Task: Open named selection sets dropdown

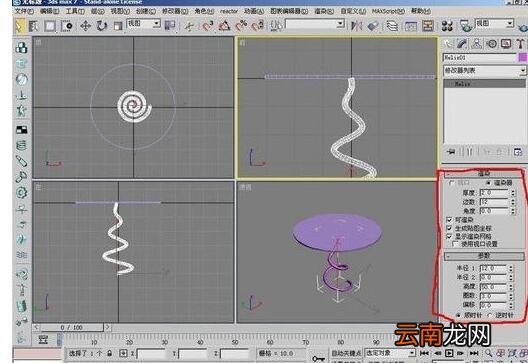Action: pos(315,24)
